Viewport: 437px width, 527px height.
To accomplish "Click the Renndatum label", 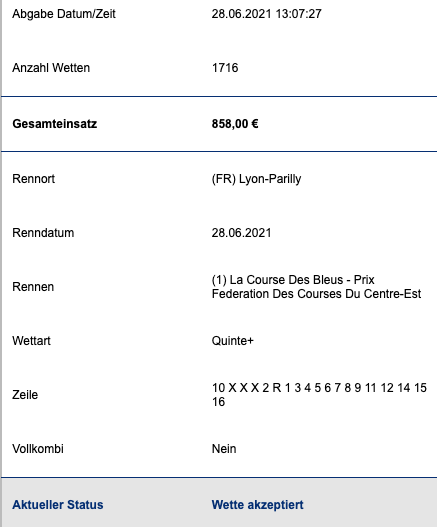I will point(43,233).
